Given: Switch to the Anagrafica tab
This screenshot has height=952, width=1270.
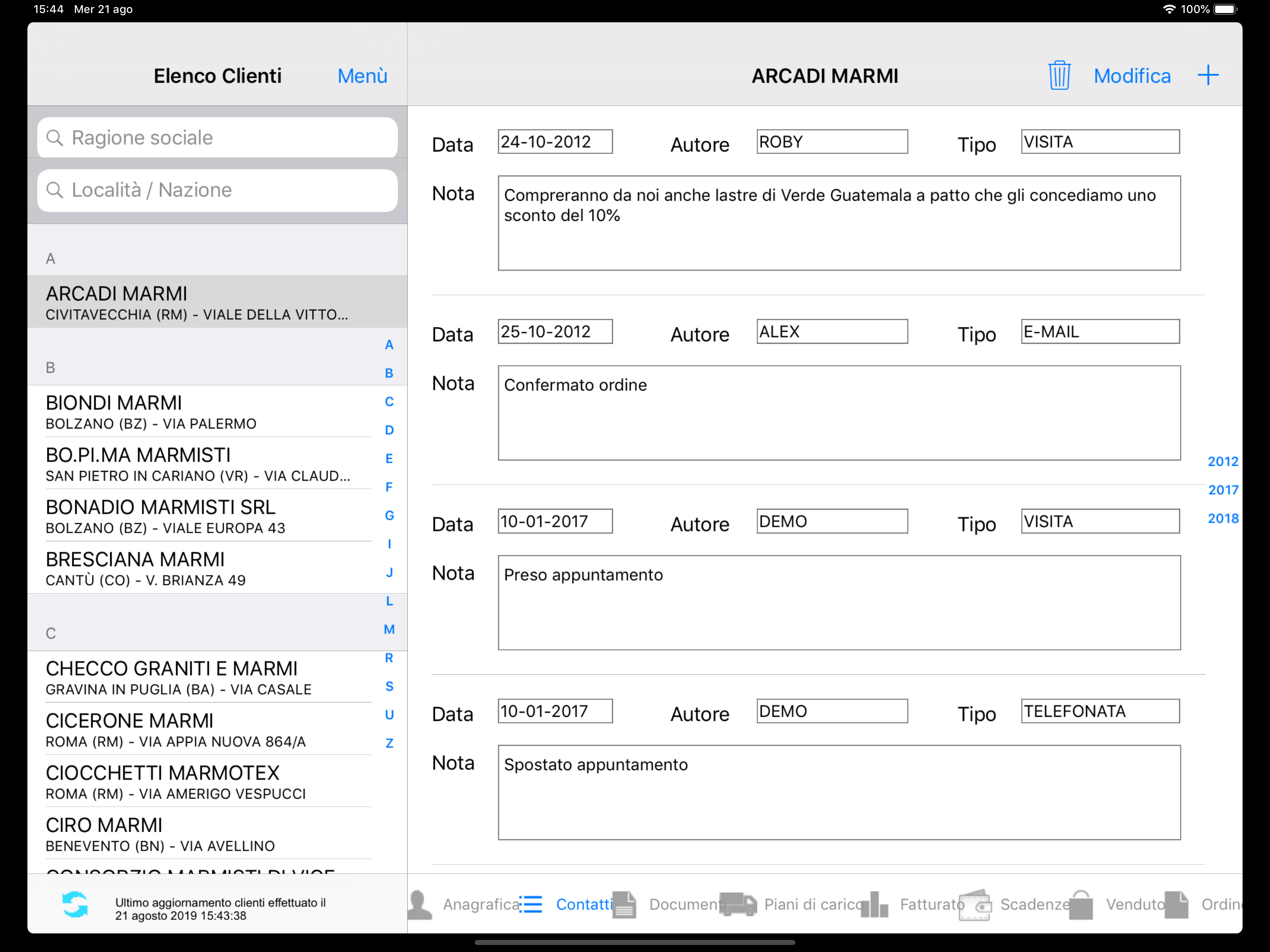Looking at the screenshot, I should (x=482, y=904).
